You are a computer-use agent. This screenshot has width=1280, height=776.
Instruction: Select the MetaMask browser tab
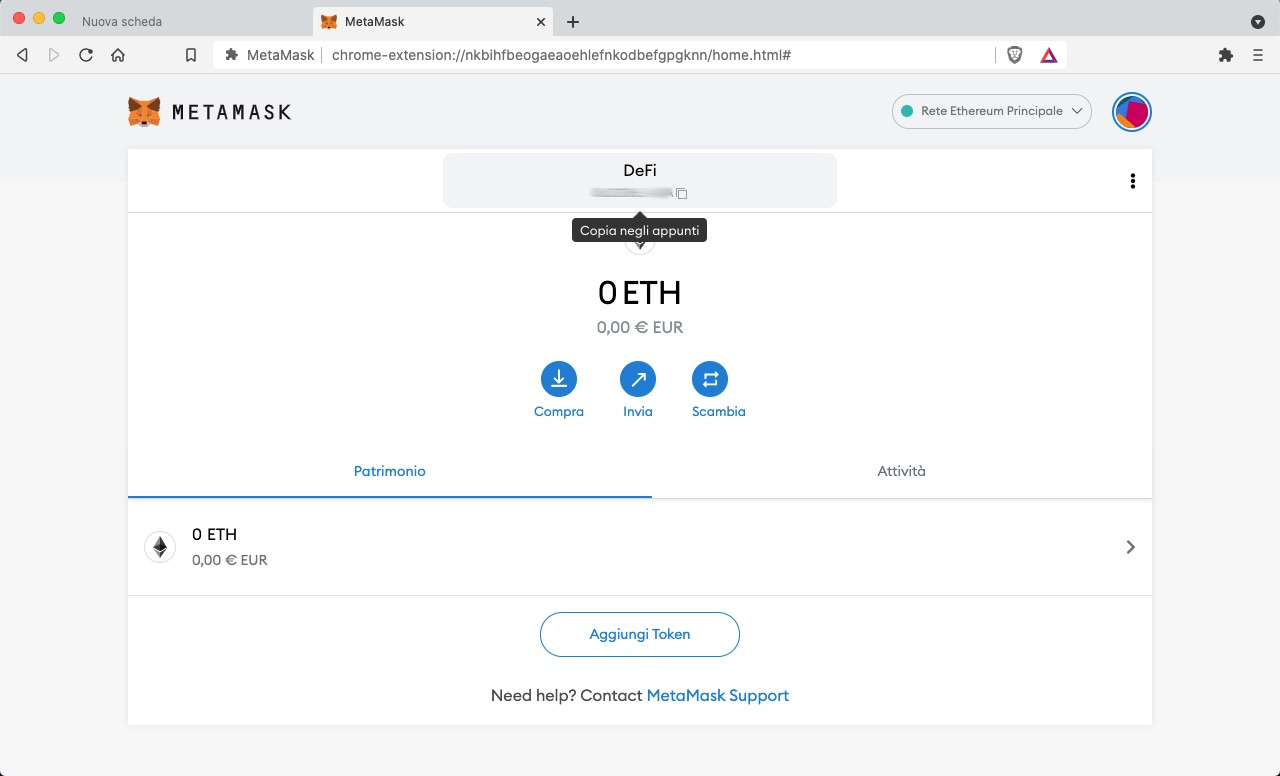pos(433,21)
